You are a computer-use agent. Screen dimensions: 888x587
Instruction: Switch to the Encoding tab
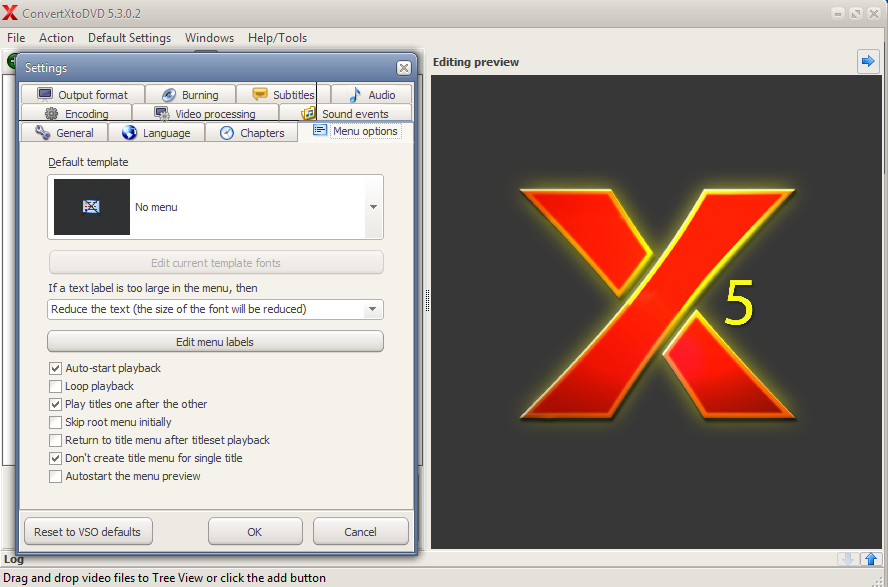(x=76, y=113)
